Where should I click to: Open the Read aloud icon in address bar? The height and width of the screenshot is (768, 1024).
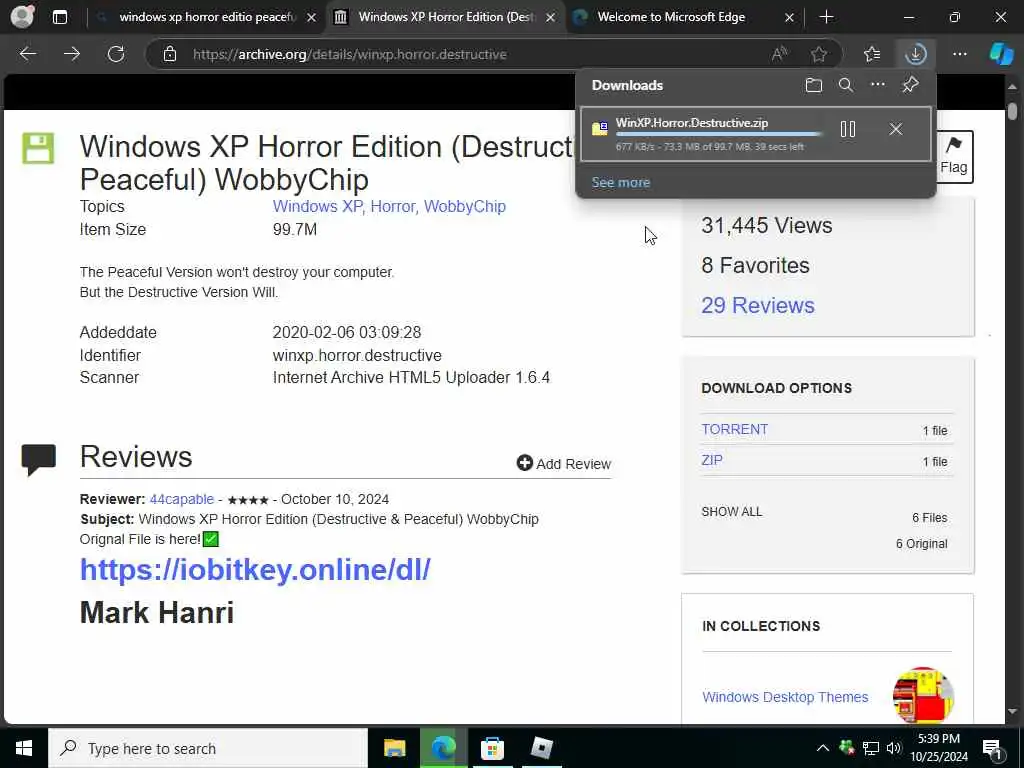coord(779,54)
